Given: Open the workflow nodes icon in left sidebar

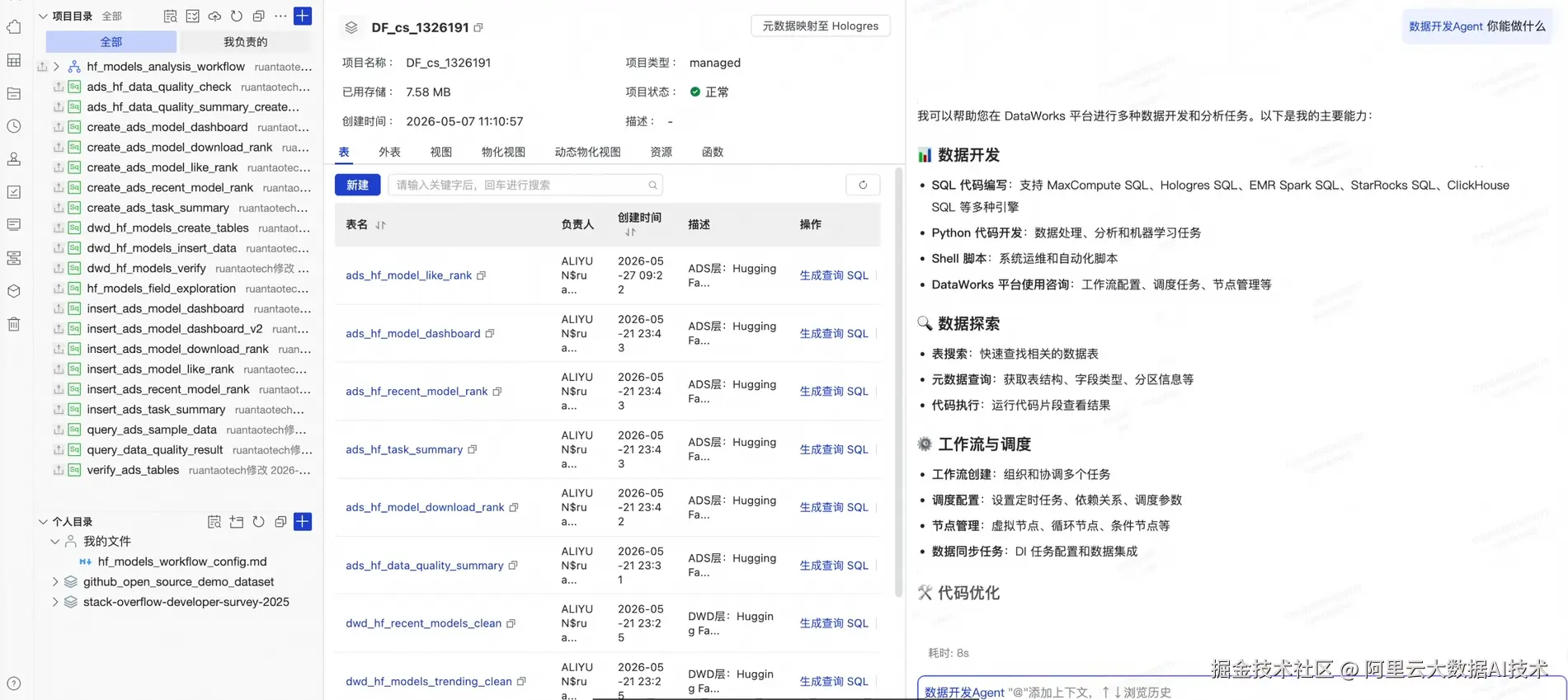Looking at the screenshot, I should (x=14, y=258).
